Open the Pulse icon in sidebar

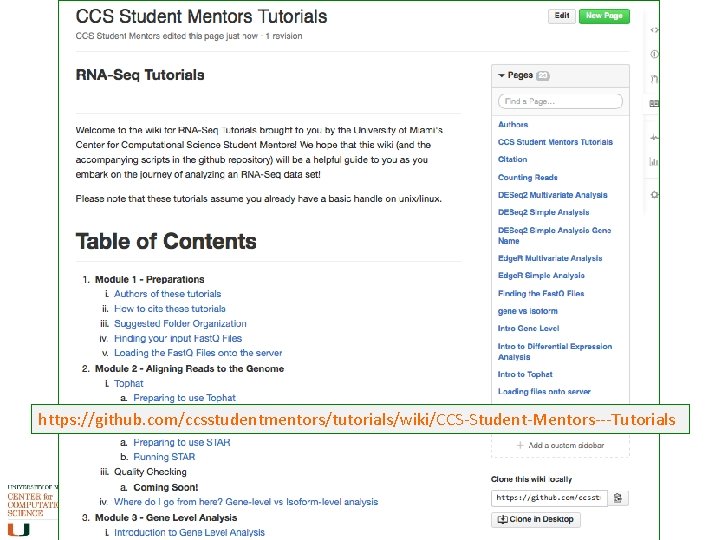(x=654, y=137)
